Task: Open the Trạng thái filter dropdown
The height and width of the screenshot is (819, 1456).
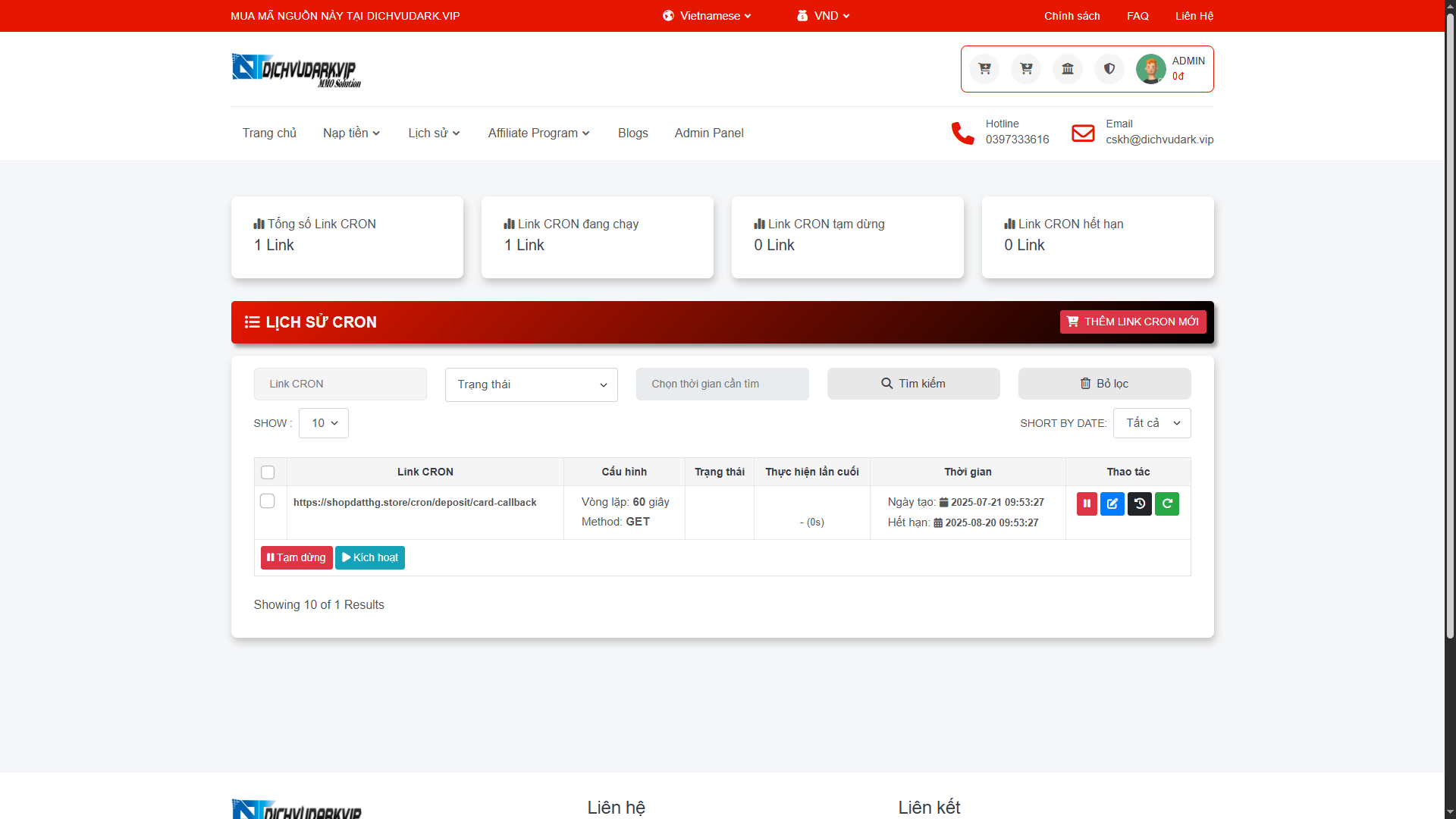Action: pos(531,384)
